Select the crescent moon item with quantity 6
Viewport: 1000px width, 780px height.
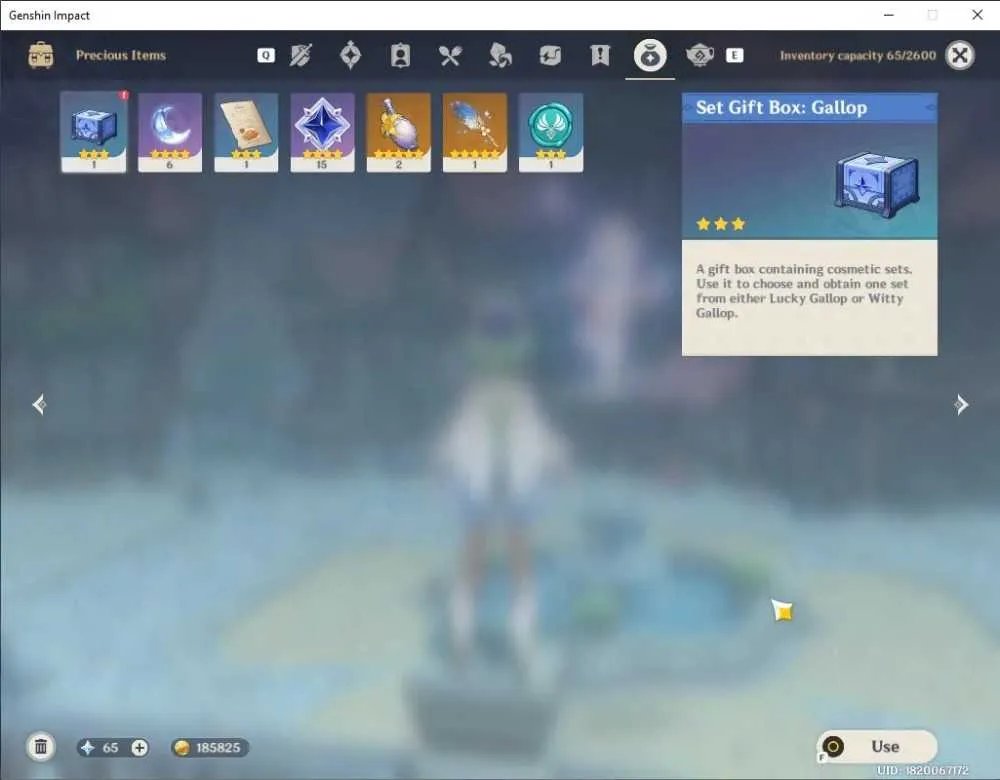(170, 132)
